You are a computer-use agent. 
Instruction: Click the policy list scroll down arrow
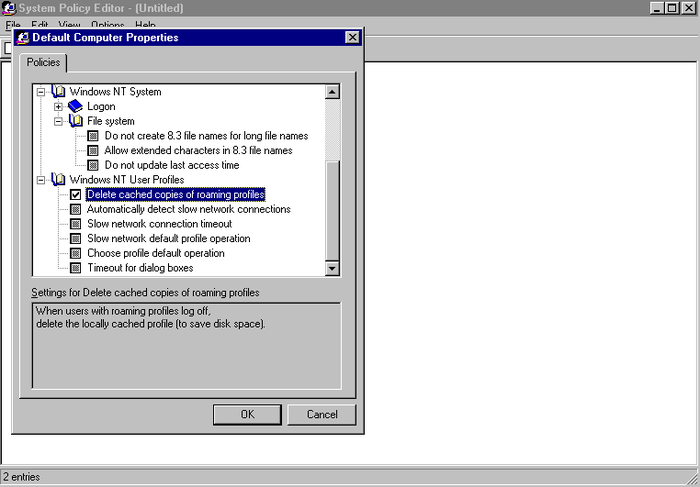tap(333, 268)
